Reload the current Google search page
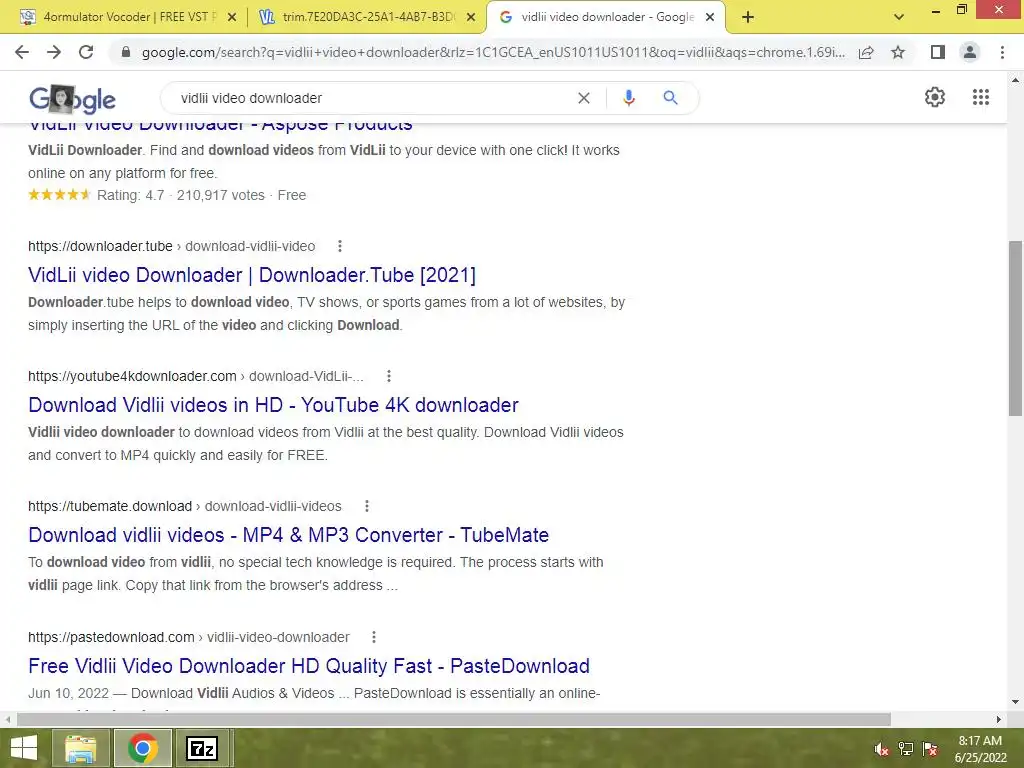1024x768 pixels. click(x=86, y=52)
